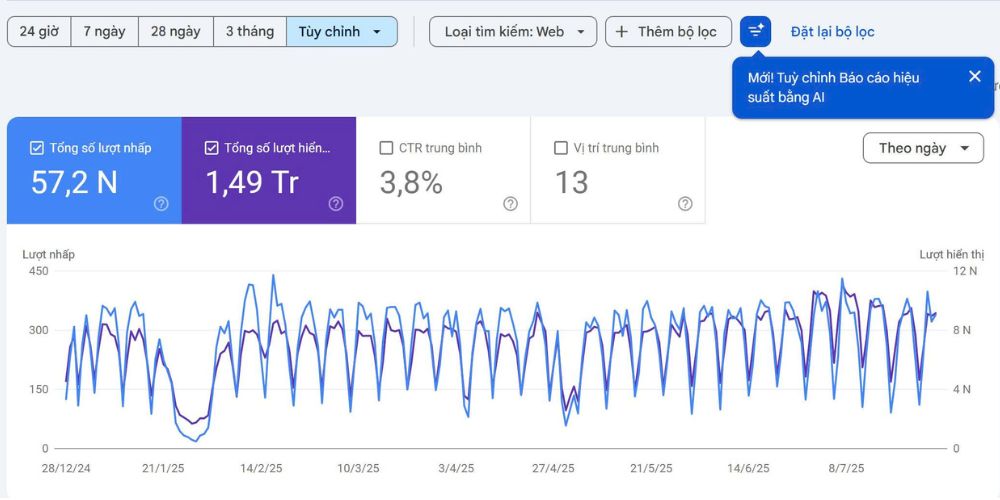Click the 3,8% CTR value
Screen dimensions: 1000x500
[x=411, y=183]
